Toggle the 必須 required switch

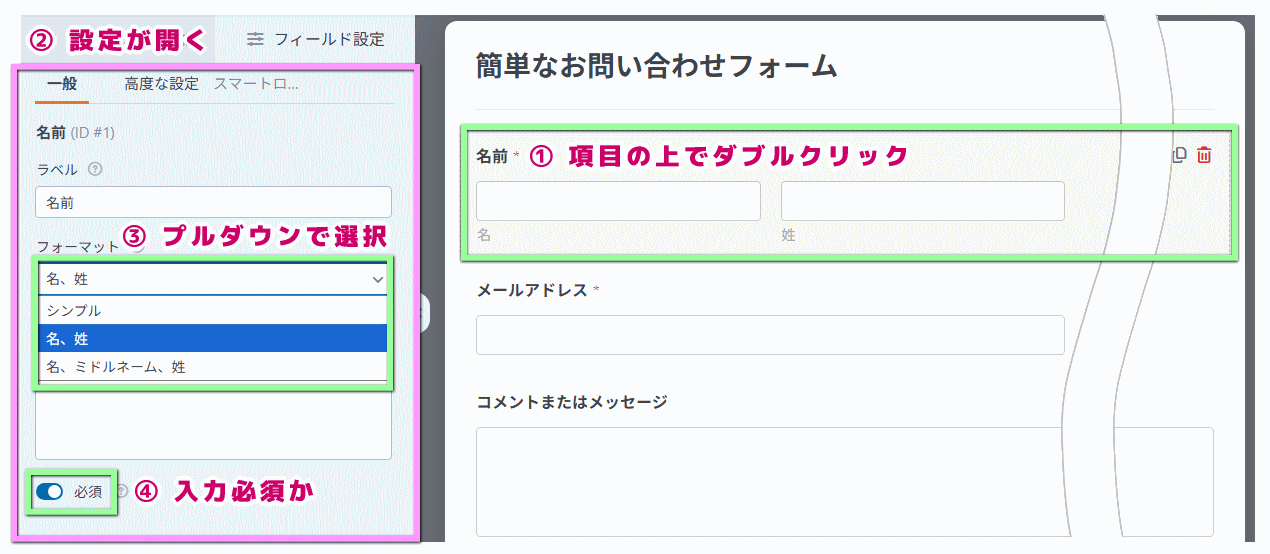pyautogui.click(x=49, y=491)
